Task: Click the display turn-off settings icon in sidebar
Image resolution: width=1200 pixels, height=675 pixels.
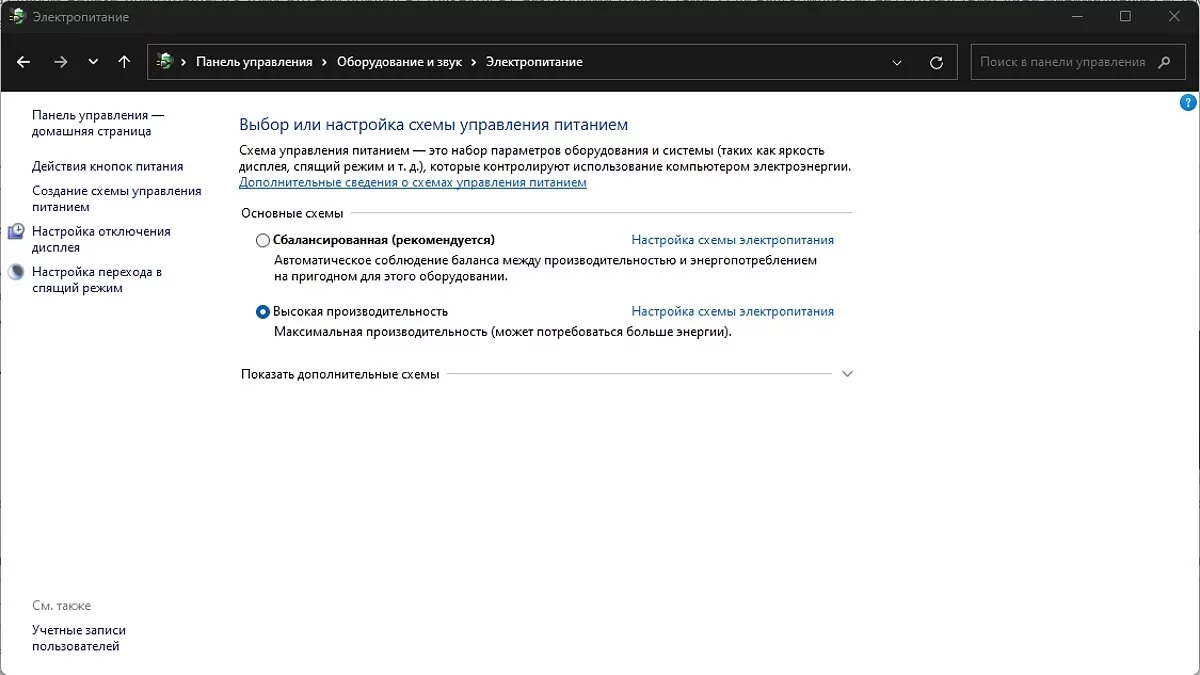Action: (16, 232)
